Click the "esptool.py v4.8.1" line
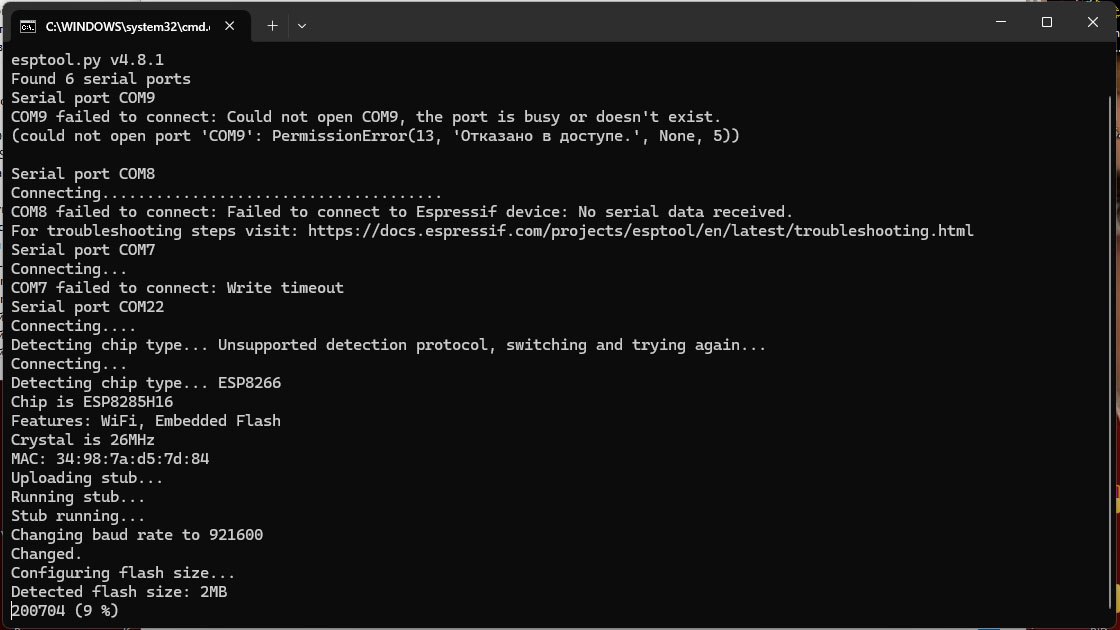This screenshot has height=630, width=1120. pos(87,60)
